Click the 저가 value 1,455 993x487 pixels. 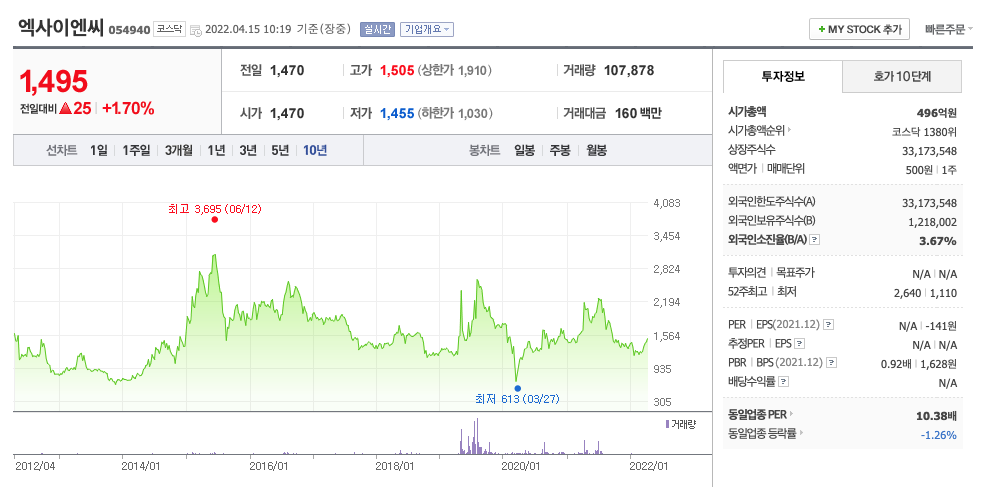click(x=397, y=113)
